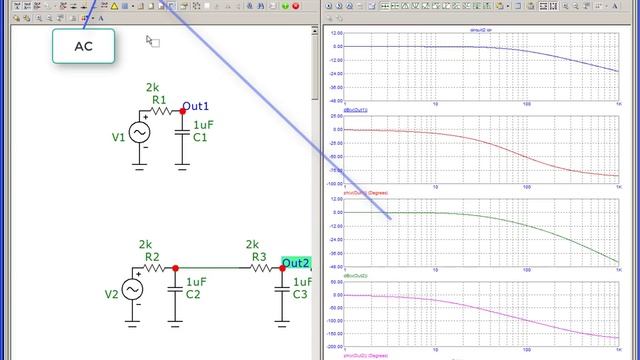Click the letter A text icon in schematic toolbar
Viewport: 640px width, 360px height.
pos(100,18)
